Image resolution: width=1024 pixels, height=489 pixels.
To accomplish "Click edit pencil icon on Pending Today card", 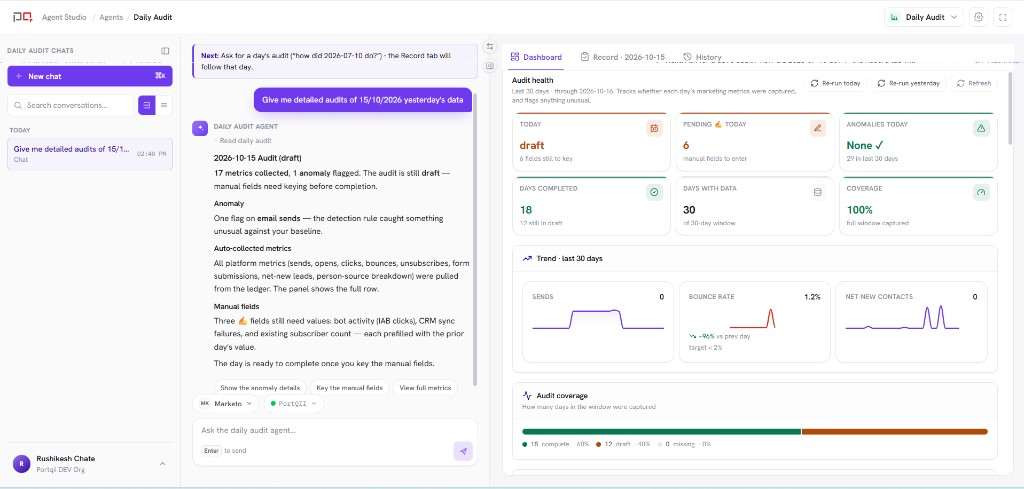I will tap(818, 129).
